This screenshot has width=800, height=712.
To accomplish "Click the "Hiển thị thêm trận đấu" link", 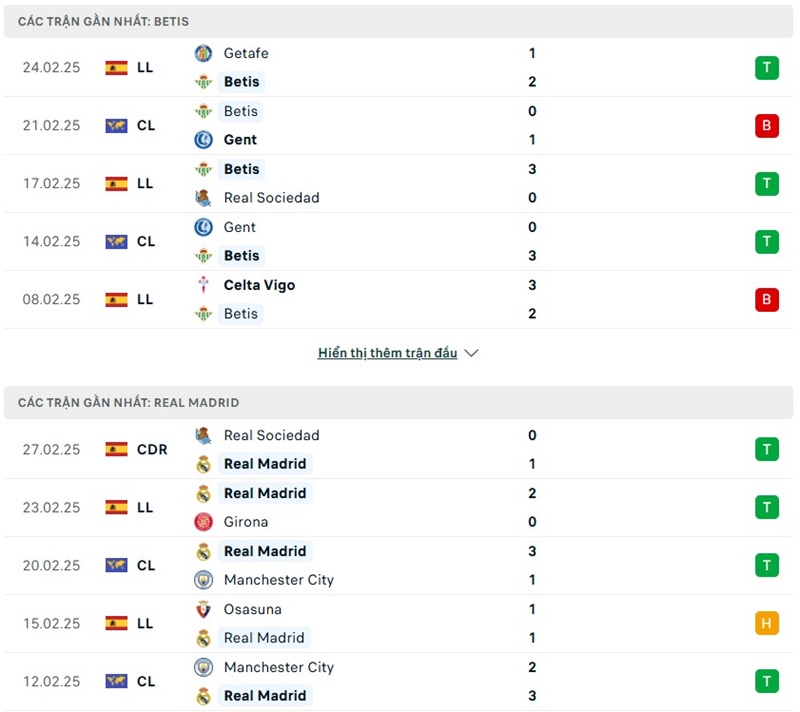I will [387, 353].
